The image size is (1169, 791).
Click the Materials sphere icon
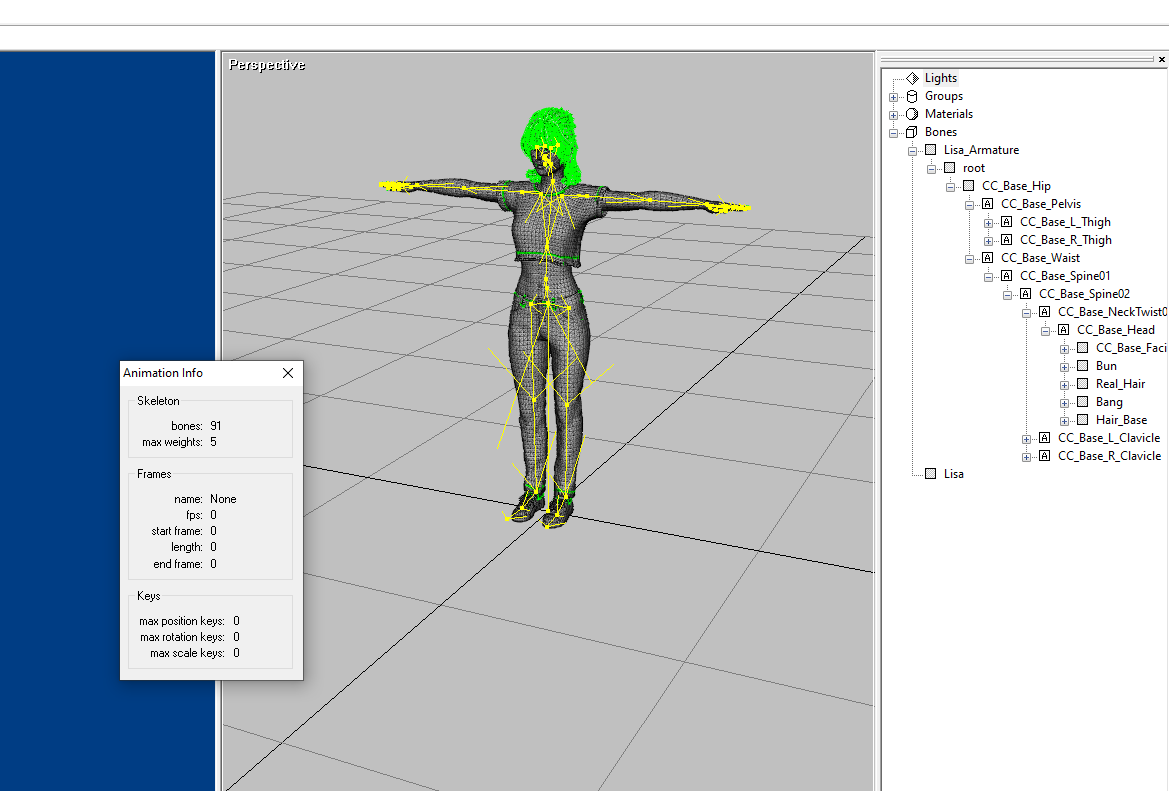click(x=911, y=113)
